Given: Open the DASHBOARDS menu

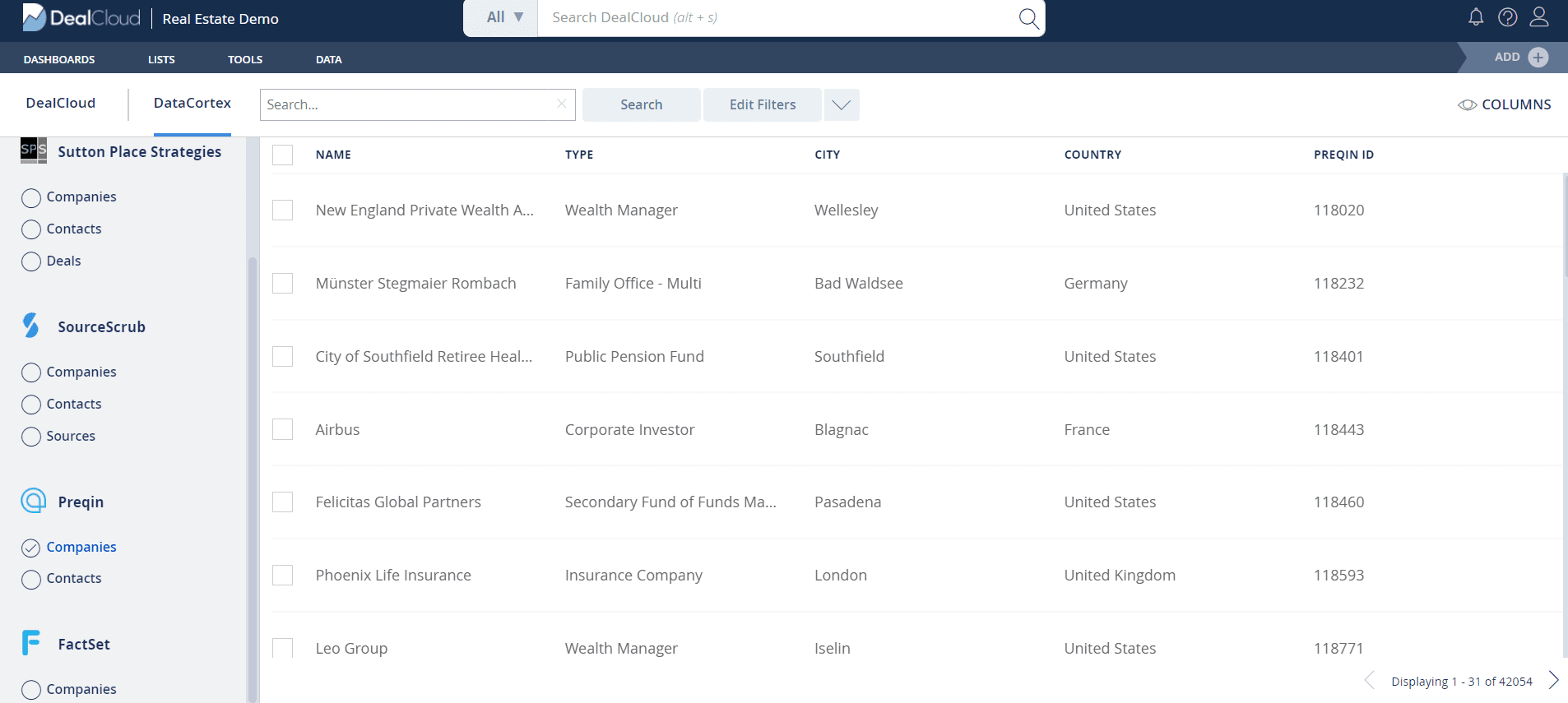Looking at the screenshot, I should [59, 59].
